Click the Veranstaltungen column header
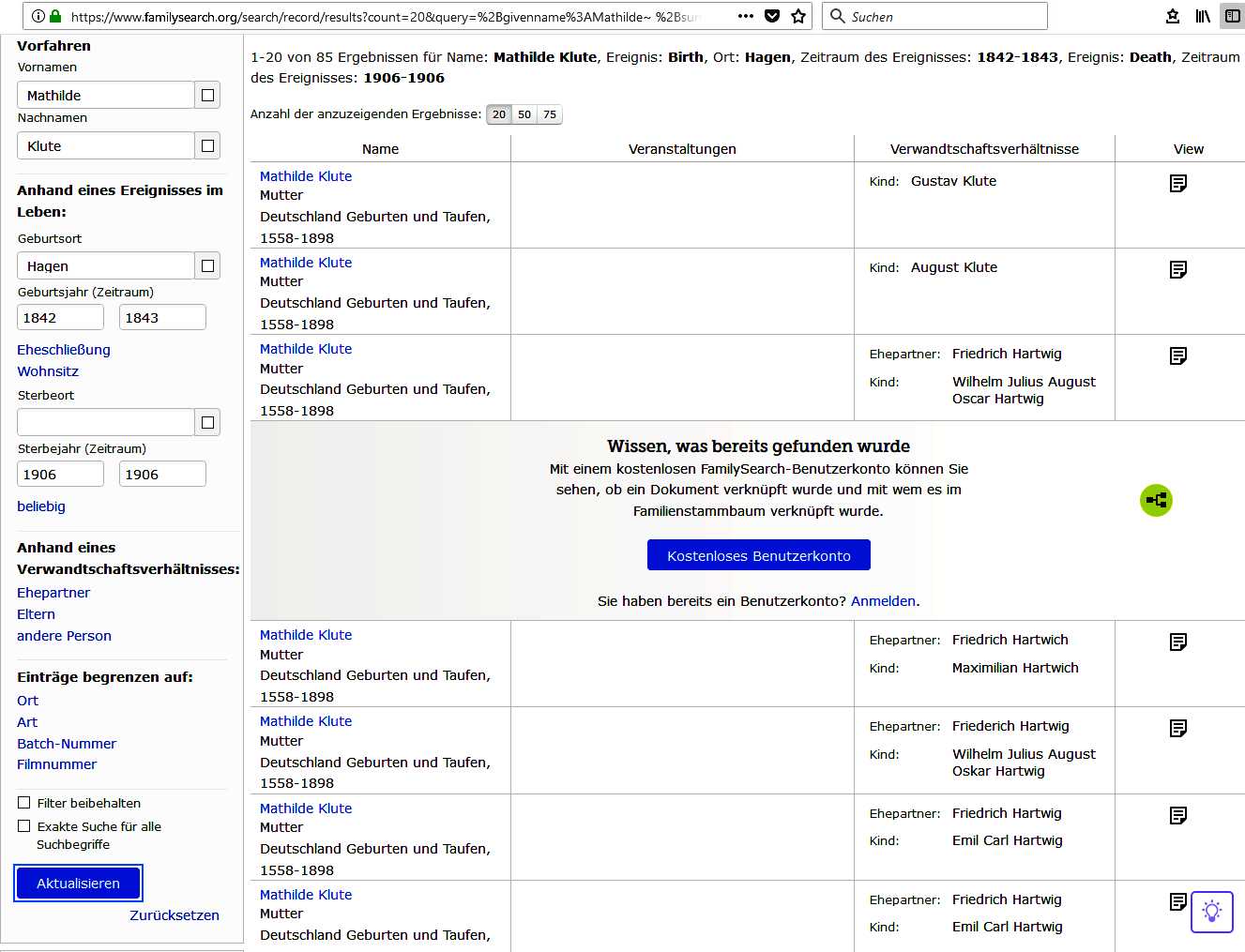Screen dimensions: 1245x952 [682, 149]
